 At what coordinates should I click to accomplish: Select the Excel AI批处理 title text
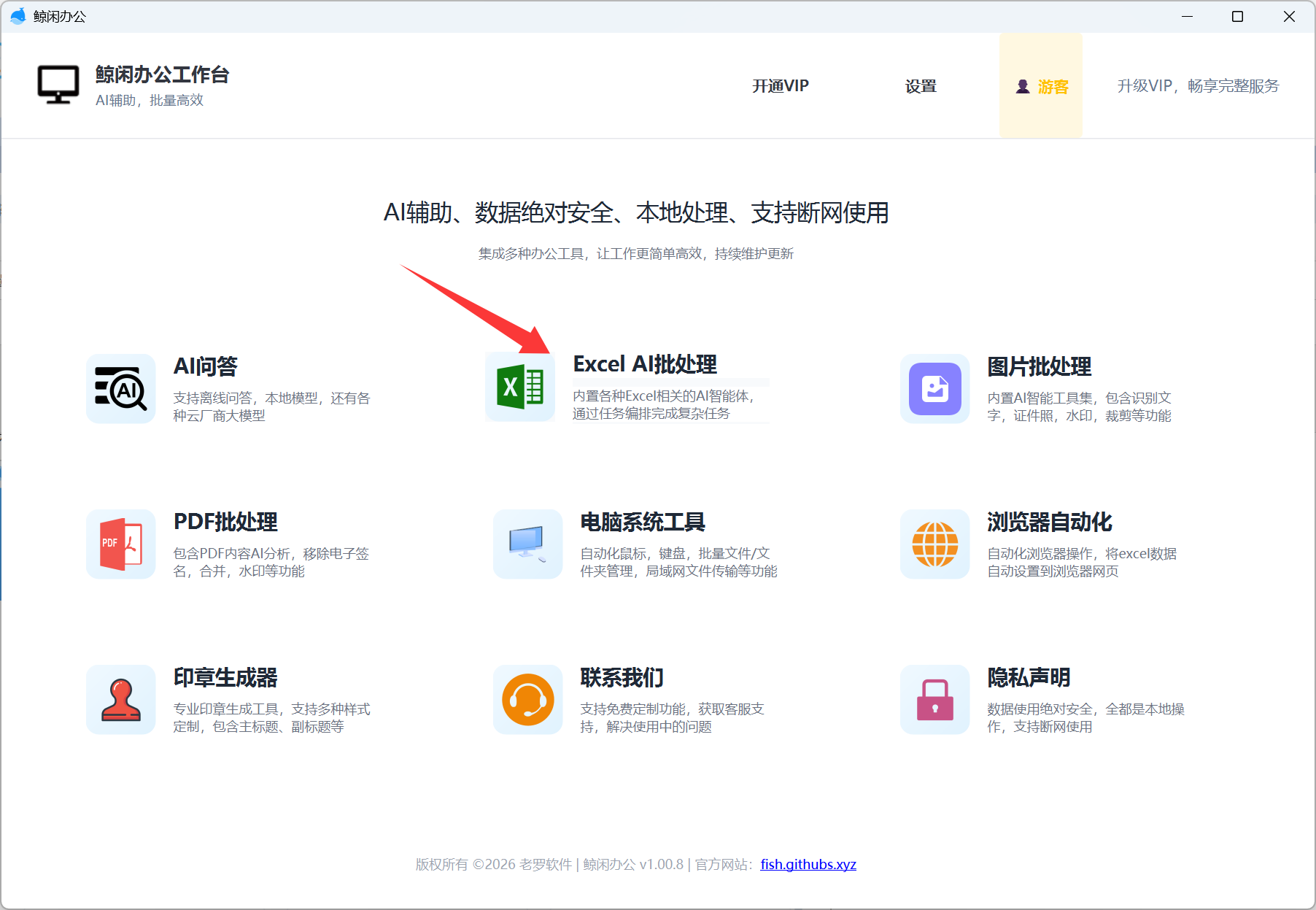(x=645, y=364)
